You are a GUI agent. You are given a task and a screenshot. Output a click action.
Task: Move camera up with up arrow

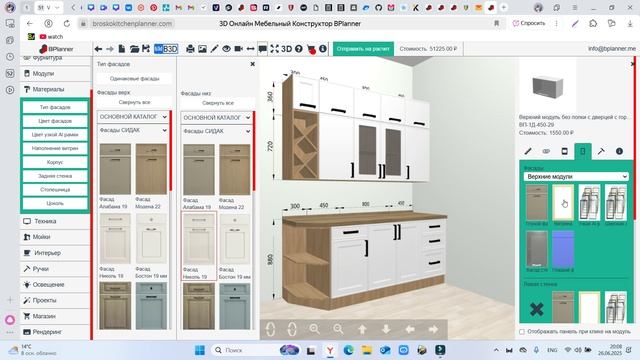tap(362, 329)
